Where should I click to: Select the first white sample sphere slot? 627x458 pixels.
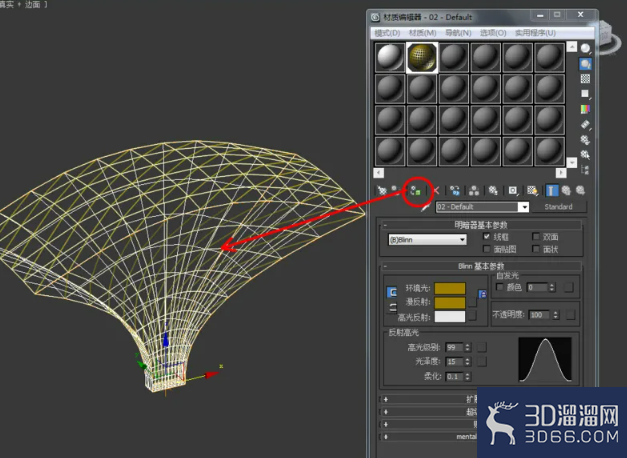[x=390, y=58]
